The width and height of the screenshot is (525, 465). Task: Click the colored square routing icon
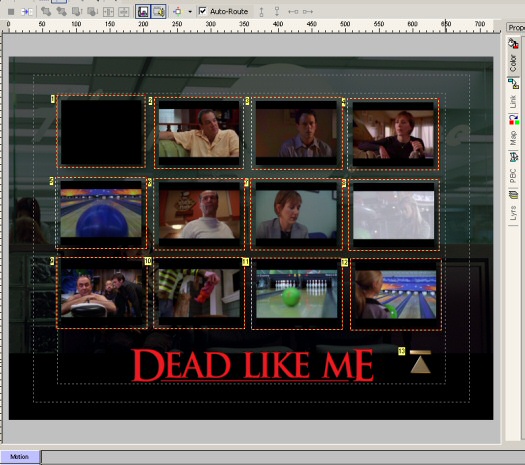click(x=177, y=12)
